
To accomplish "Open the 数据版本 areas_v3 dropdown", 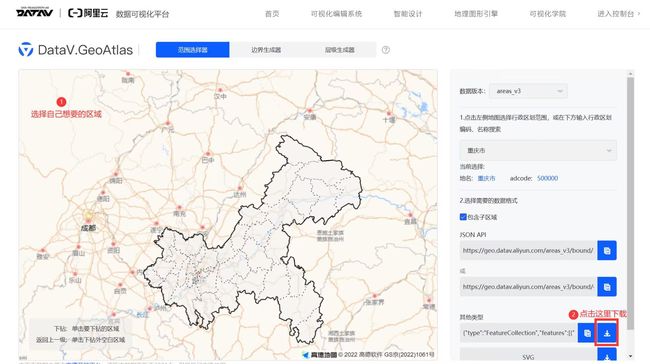I will [528, 91].
